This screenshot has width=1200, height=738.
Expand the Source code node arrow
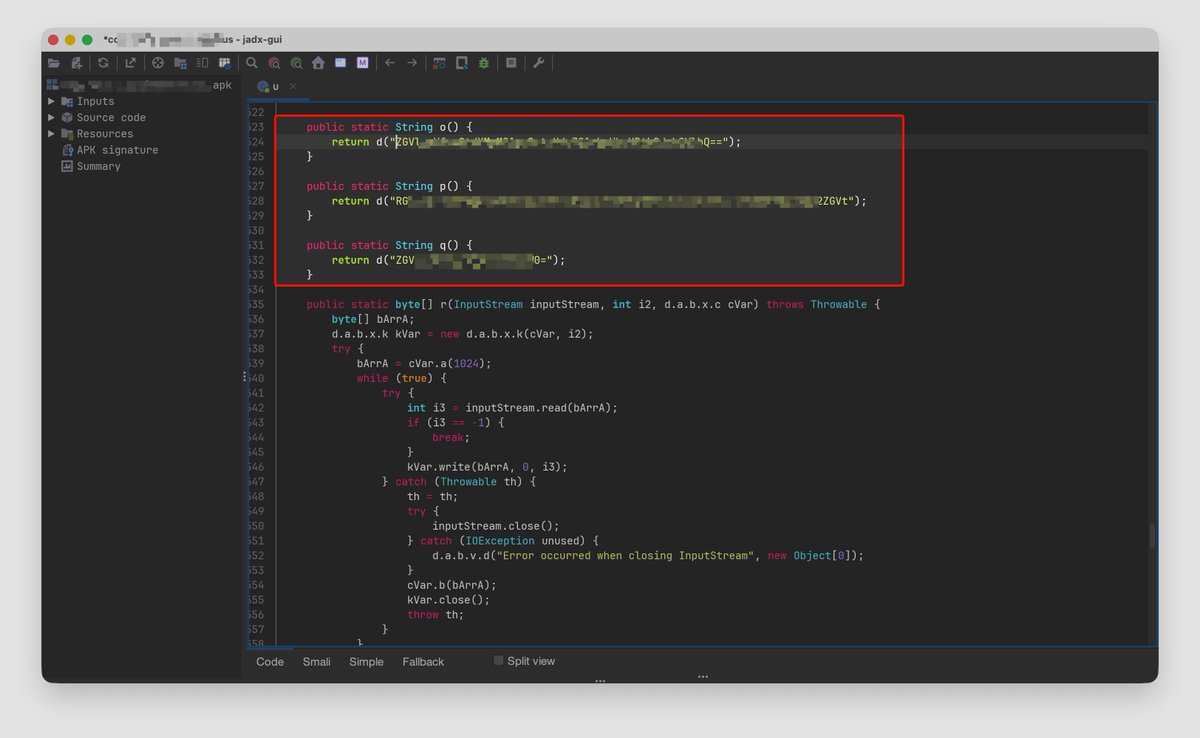(x=52, y=117)
